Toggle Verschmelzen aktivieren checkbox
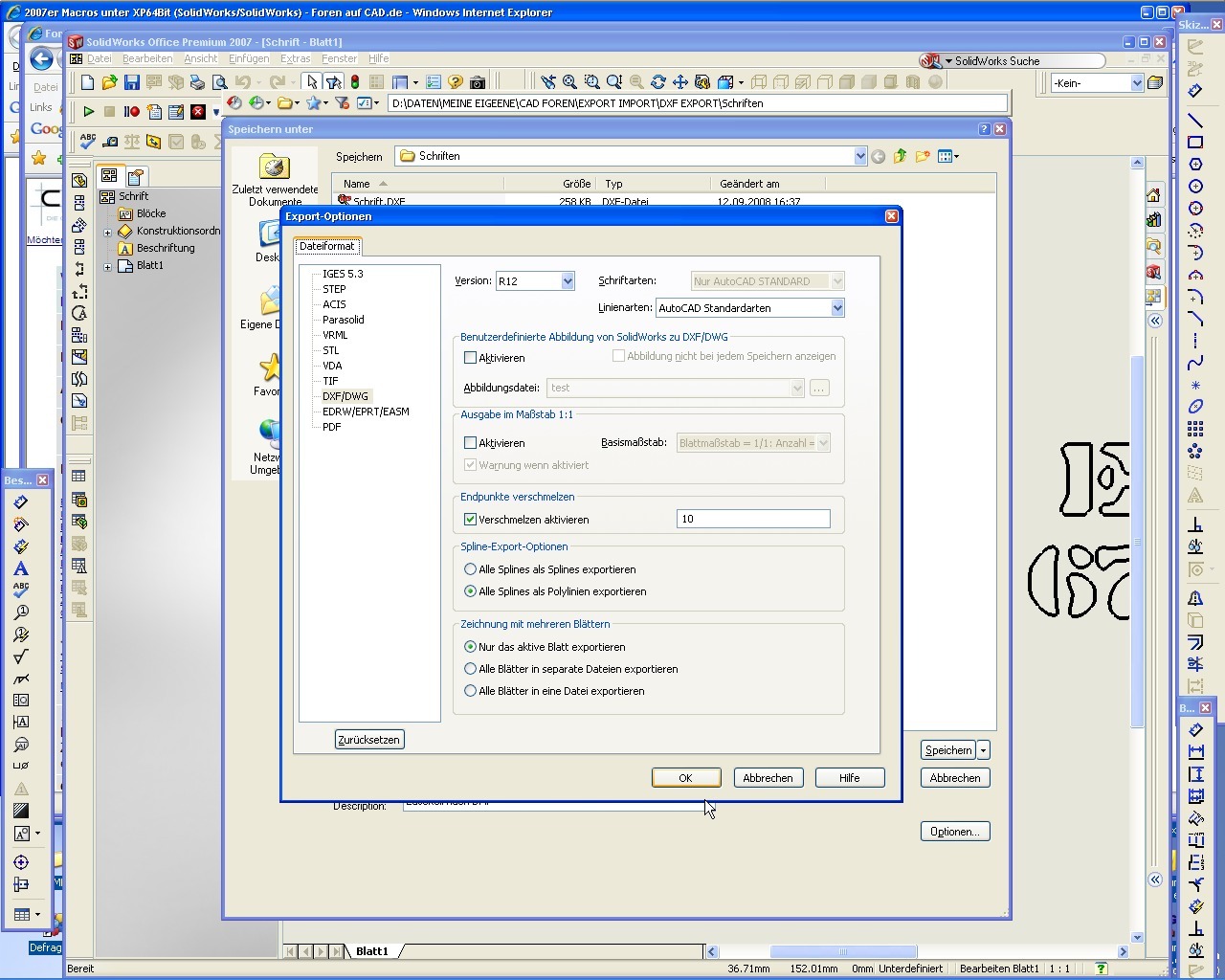Viewport: 1225px width, 980px height. point(470,520)
